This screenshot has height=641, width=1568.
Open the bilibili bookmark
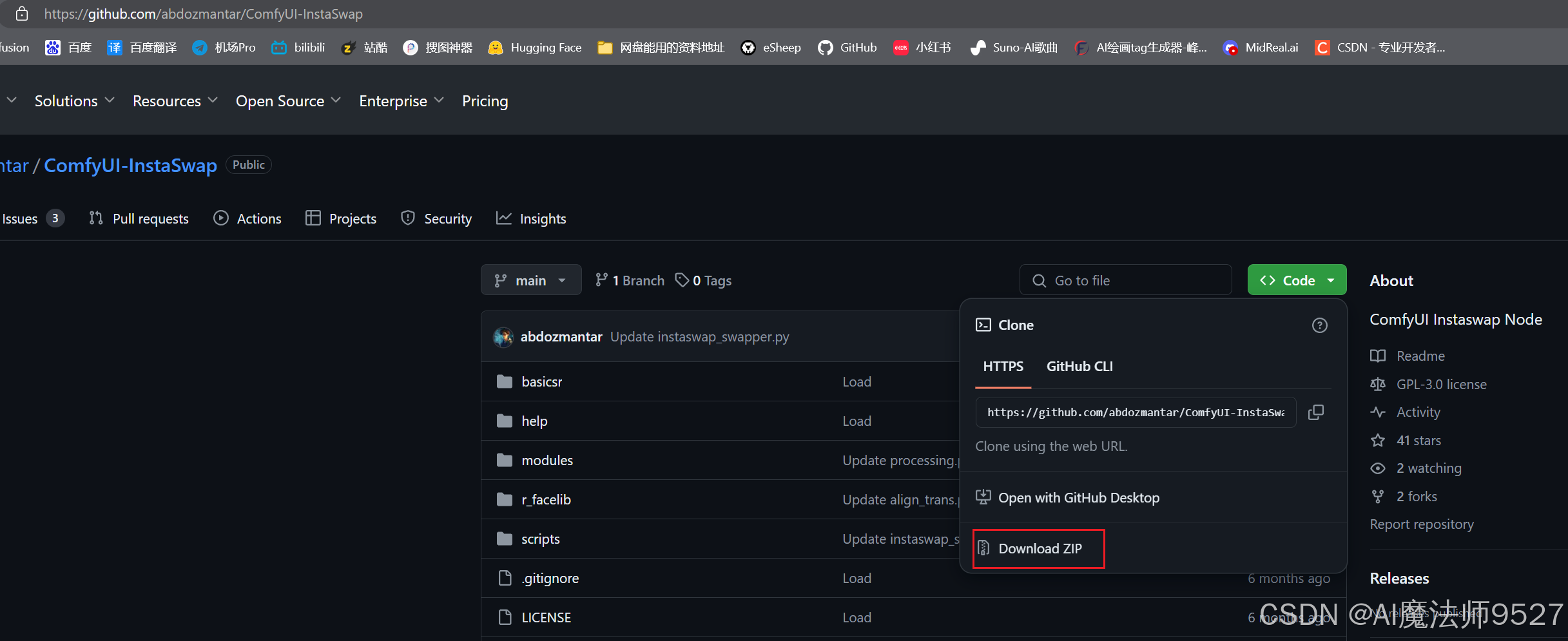coord(298,47)
